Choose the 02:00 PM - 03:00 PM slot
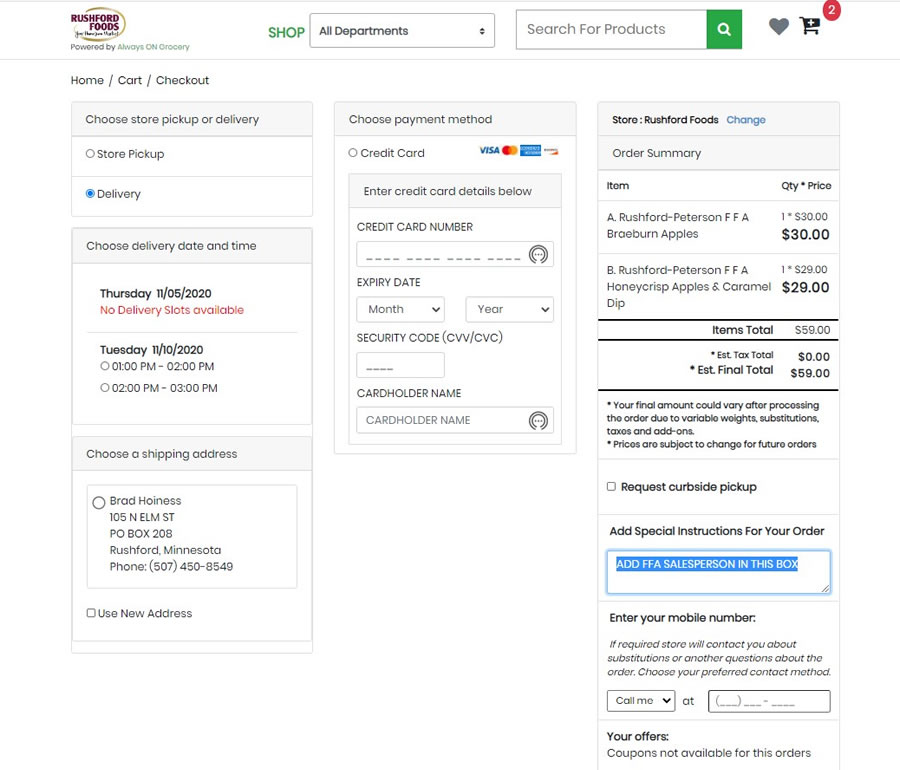The width and height of the screenshot is (900, 770). (x=104, y=388)
